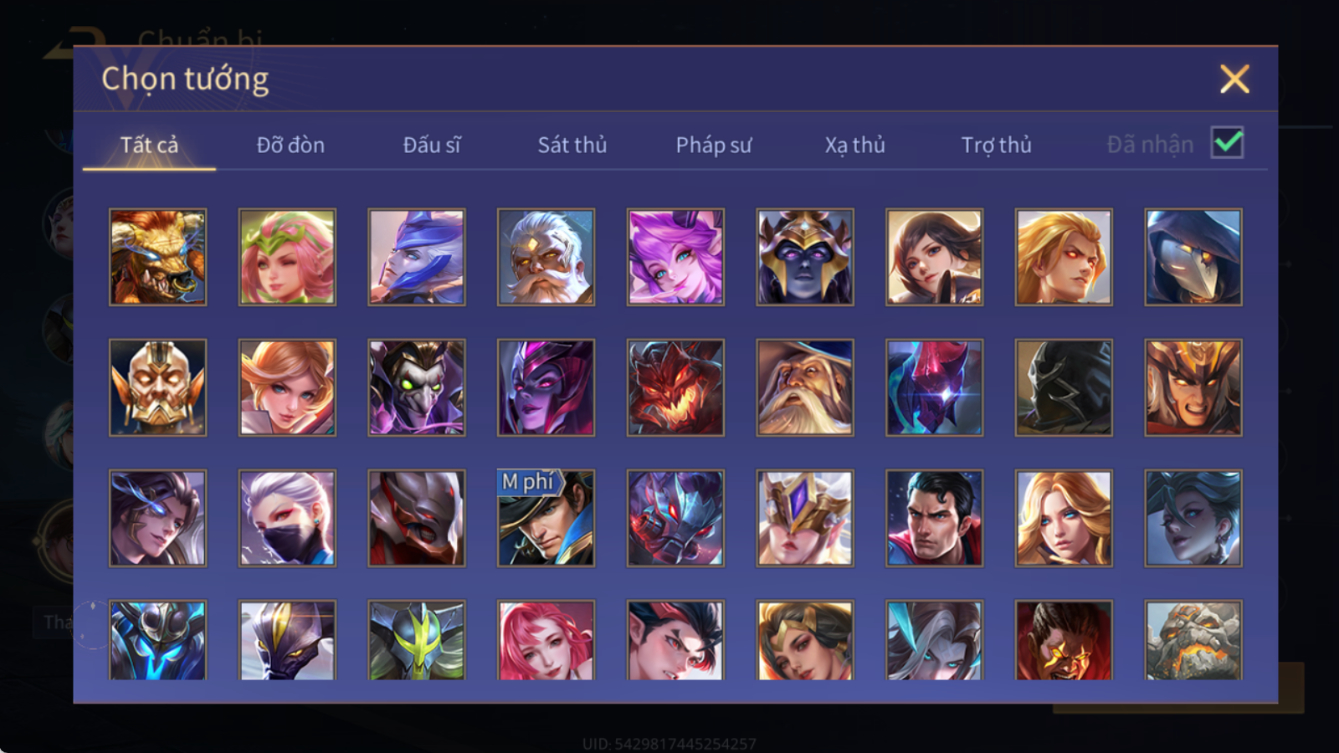1339x753 pixels.
Task: Select the rock golem hero
Action: (1193, 640)
